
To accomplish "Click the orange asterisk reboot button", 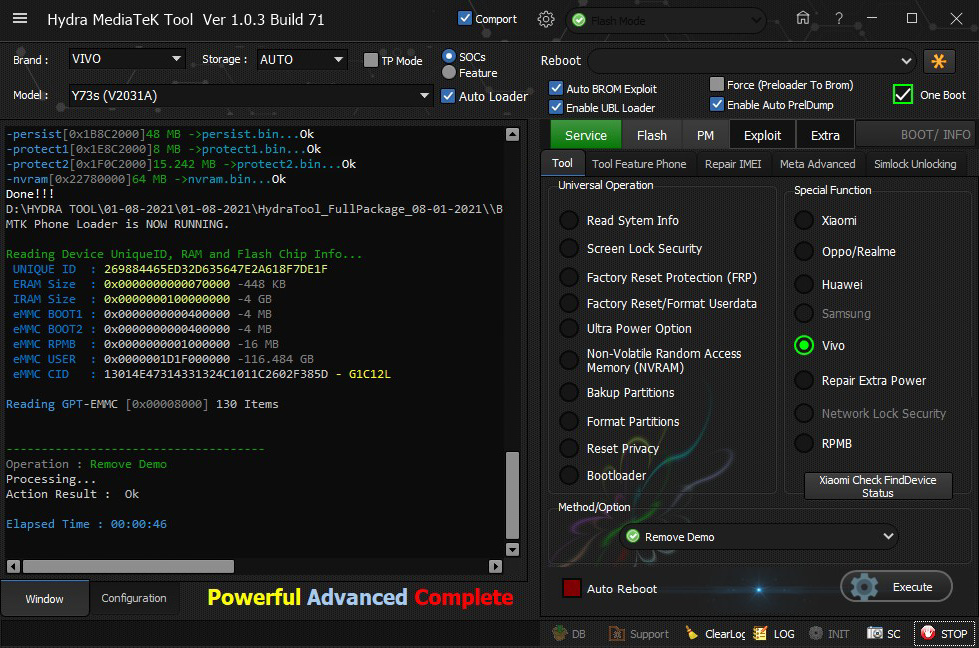I will (x=938, y=61).
